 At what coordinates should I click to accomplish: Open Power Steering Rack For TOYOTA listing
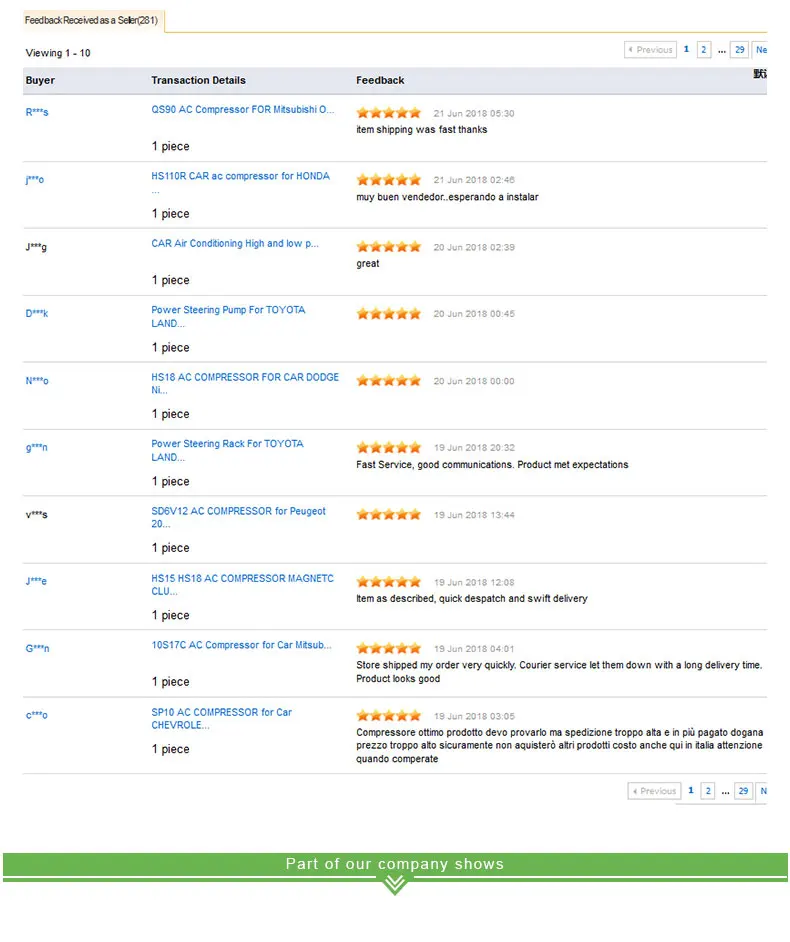click(227, 450)
